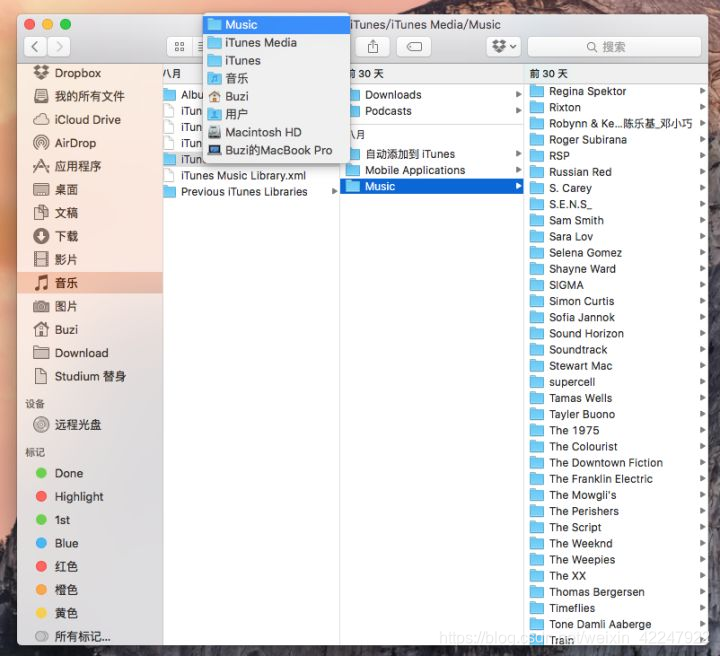The width and height of the screenshot is (720, 656).
Task: Select the Timeflies folder
Action: [x=617, y=608]
